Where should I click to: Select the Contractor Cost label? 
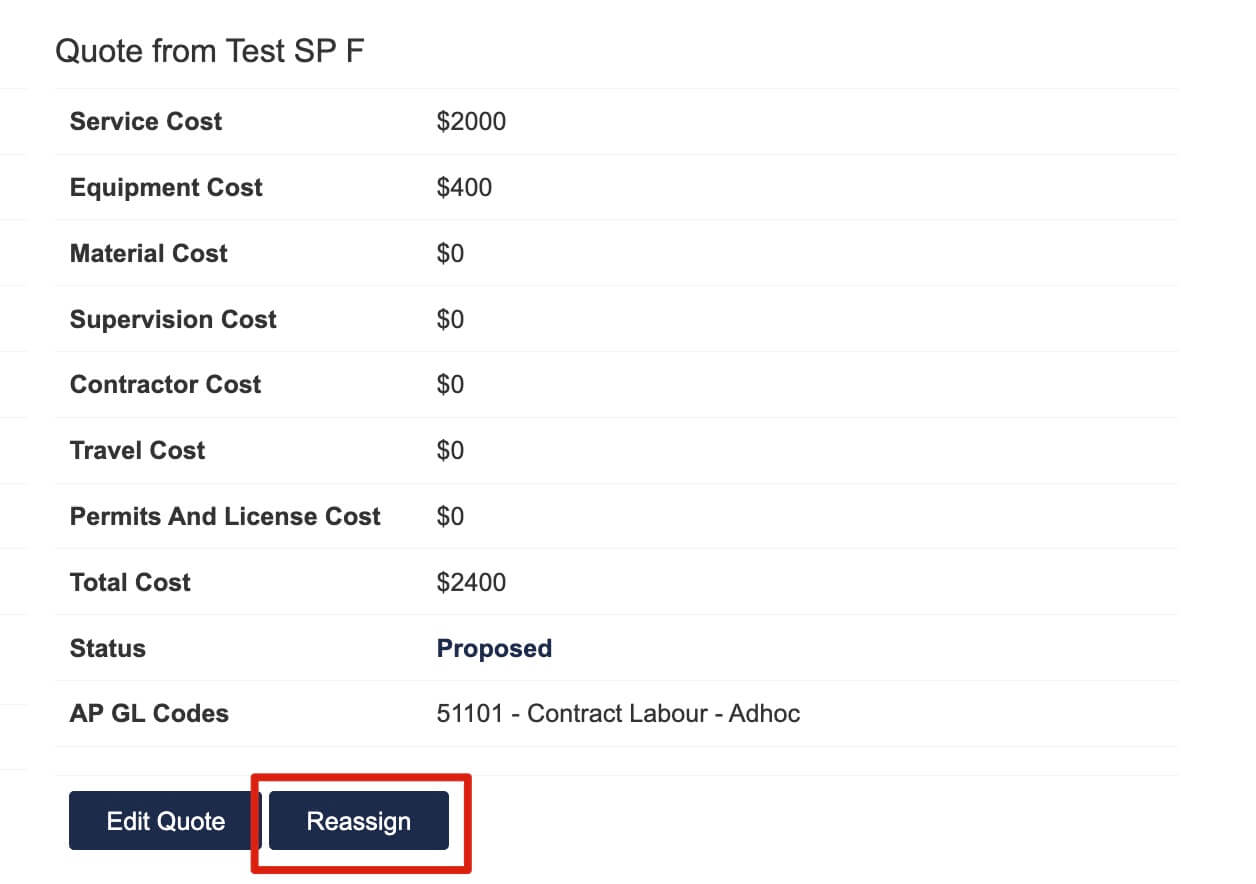coord(165,384)
